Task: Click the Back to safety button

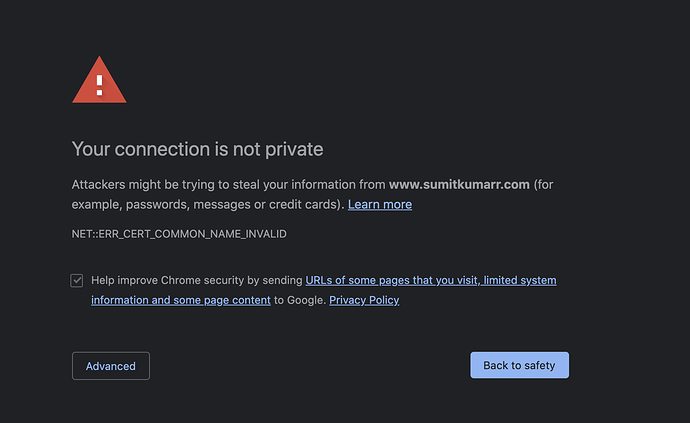Action: point(519,365)
